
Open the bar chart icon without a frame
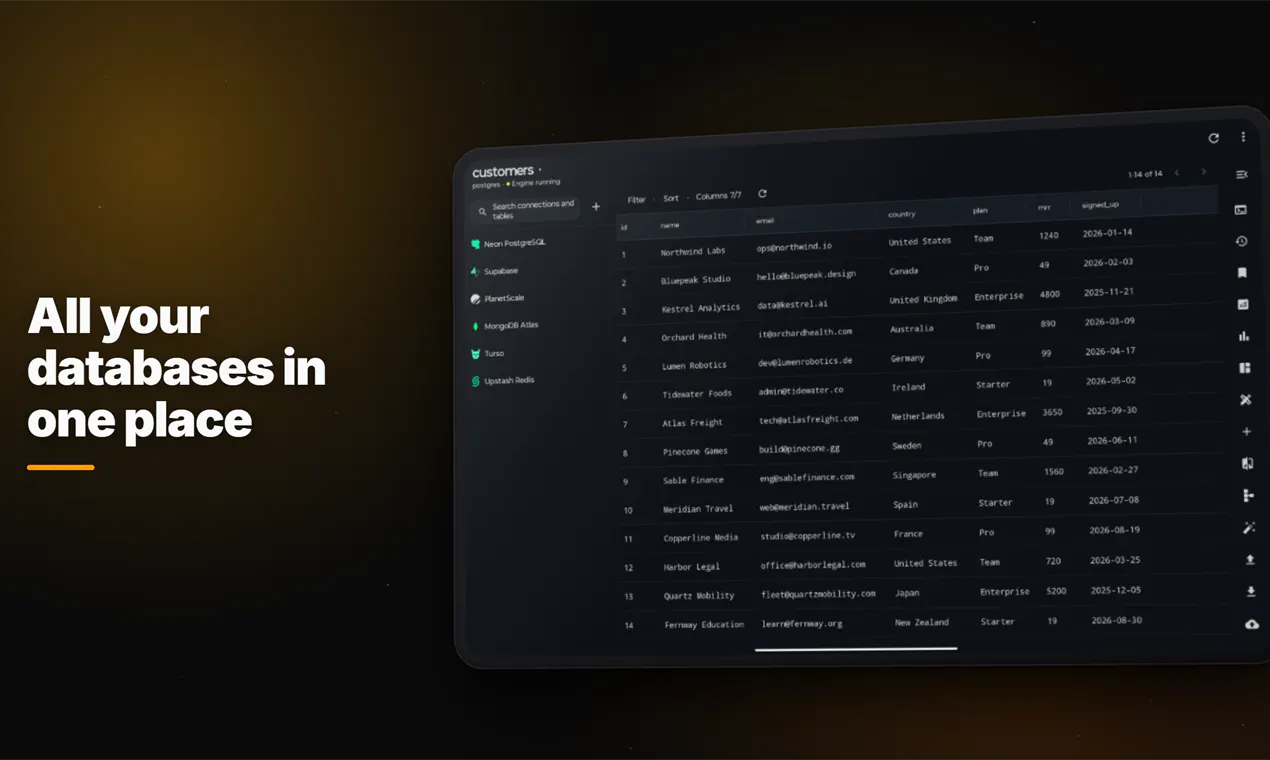pyautogui.click(x=1244, y=336)
